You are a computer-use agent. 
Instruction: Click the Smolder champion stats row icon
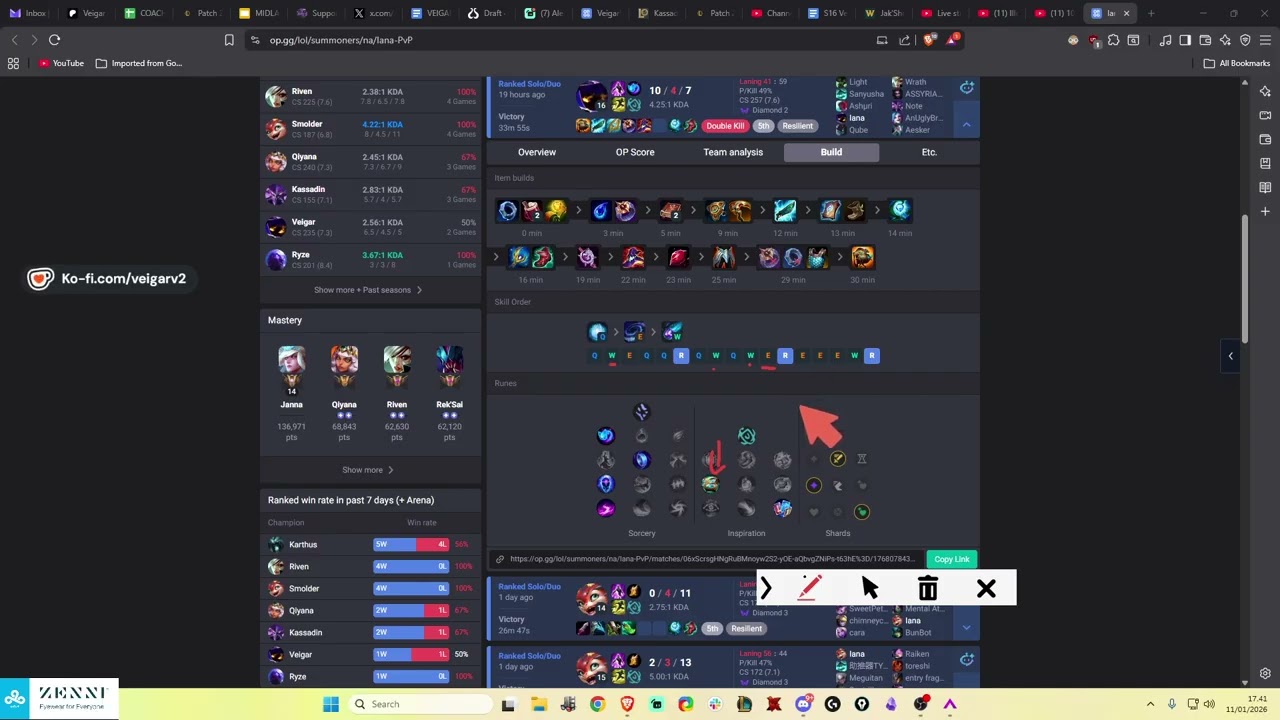(x=275, y=129)
